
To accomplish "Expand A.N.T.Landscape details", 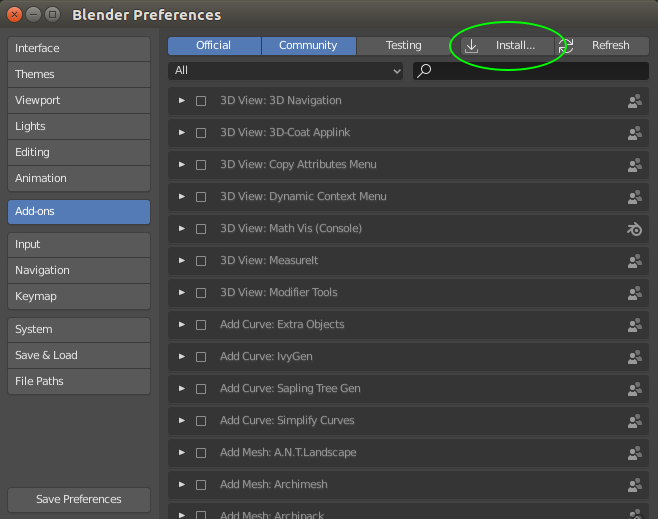I will (x=182, y=453).
